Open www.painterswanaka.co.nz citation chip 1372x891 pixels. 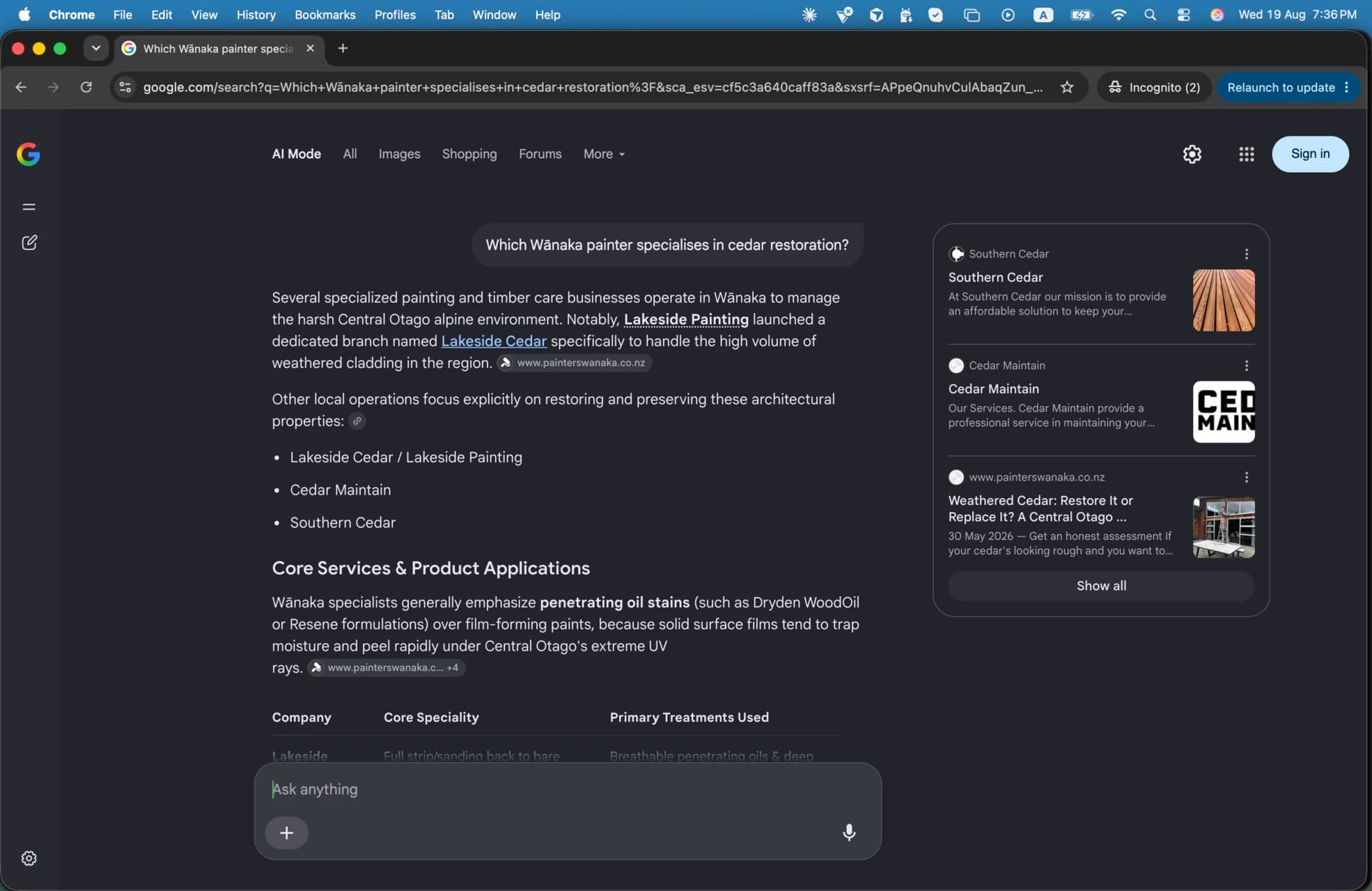[x=574, y=363]
